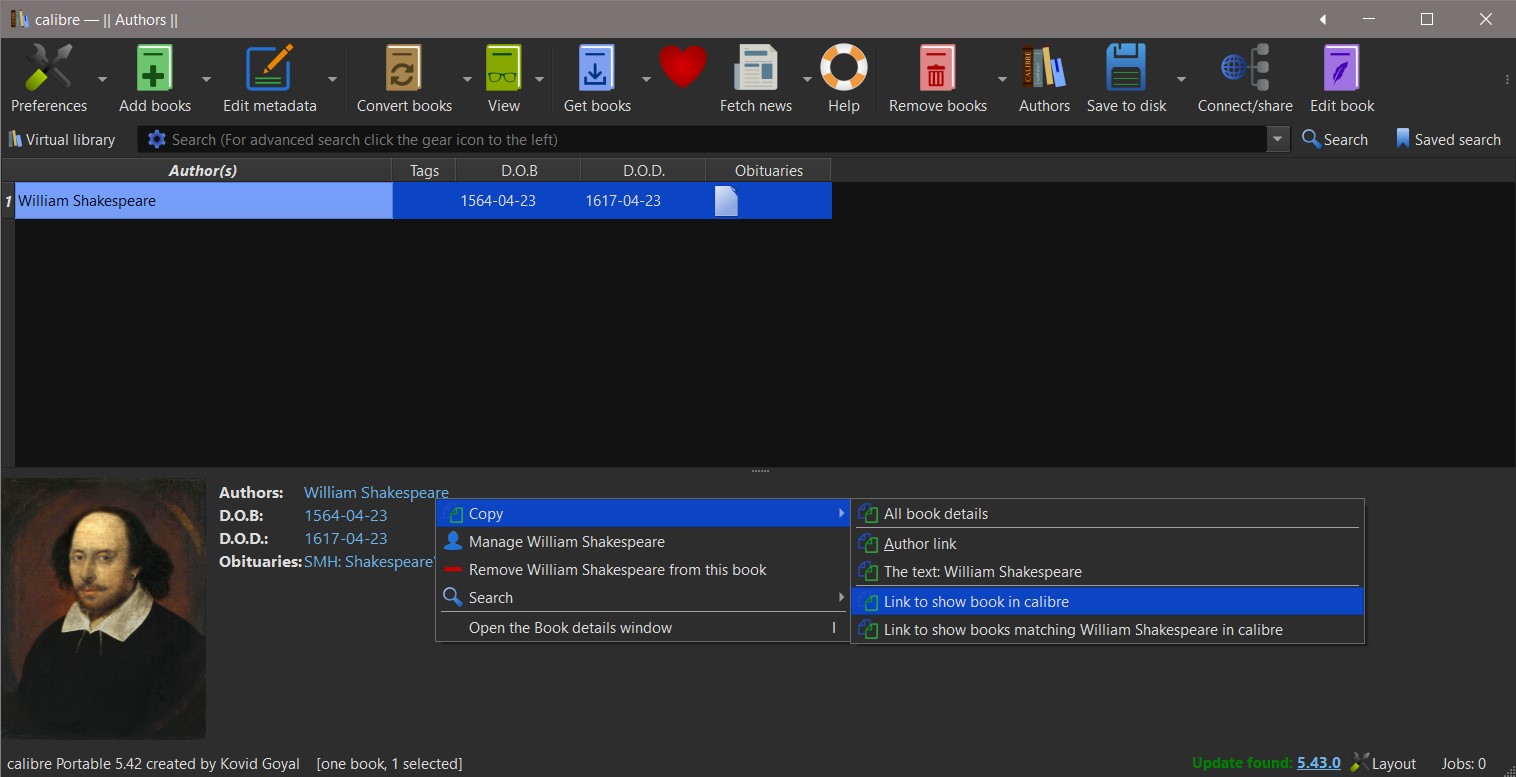This screenshot has height=777, width=1516.
Task: Open the Fetch news icon
Action: click(x=756, y=69)
